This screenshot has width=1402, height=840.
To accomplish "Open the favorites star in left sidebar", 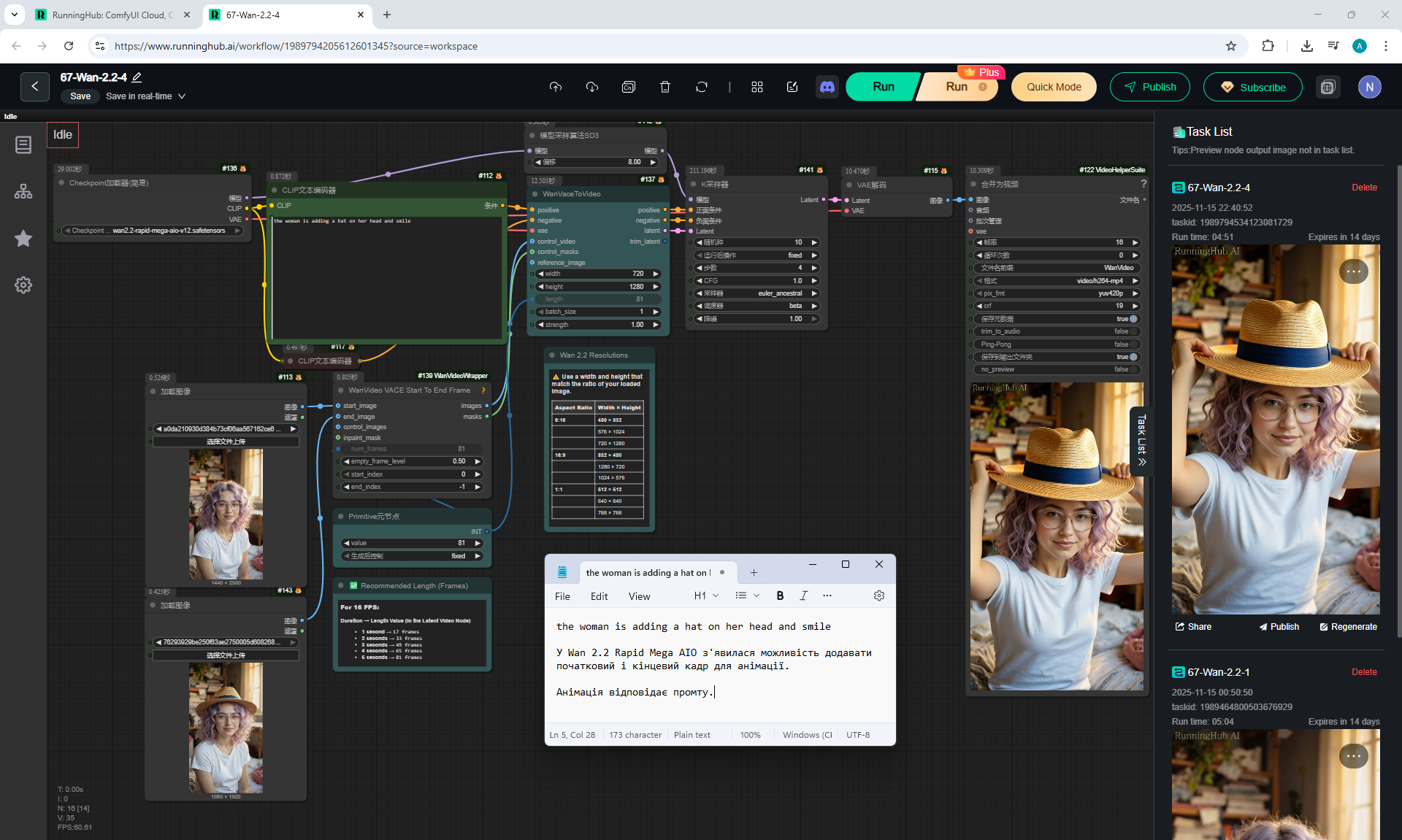I will (x=23, y=239).
